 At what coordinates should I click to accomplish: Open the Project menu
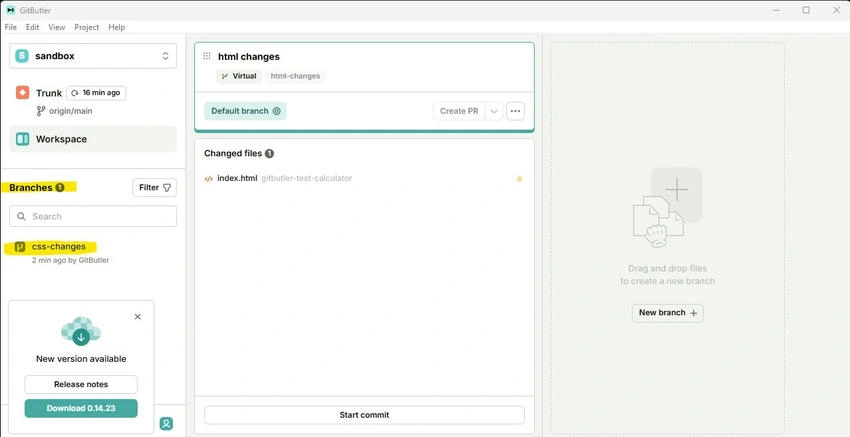(x=87, y=27)
